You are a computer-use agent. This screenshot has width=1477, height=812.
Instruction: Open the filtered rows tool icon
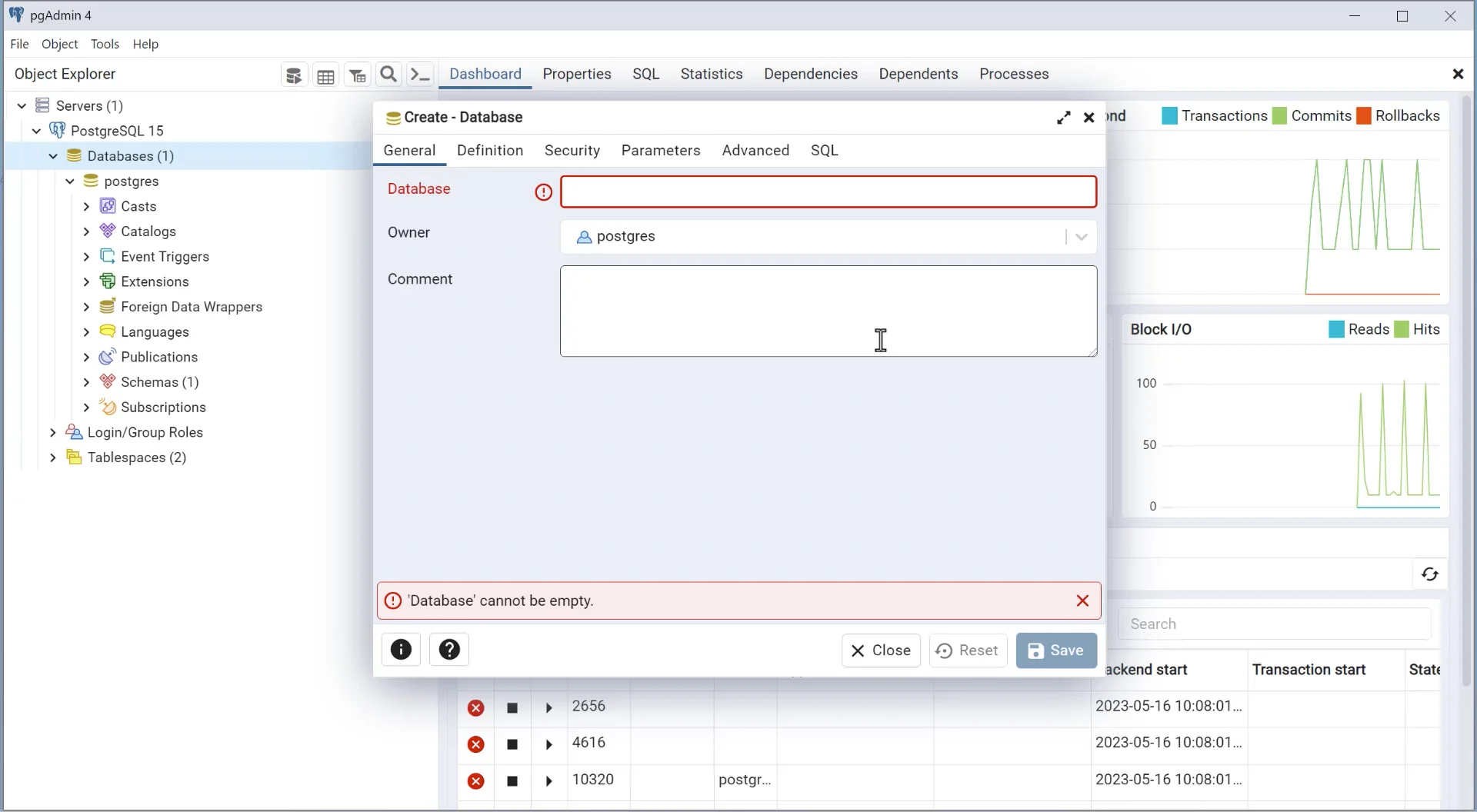click(357, 75)
